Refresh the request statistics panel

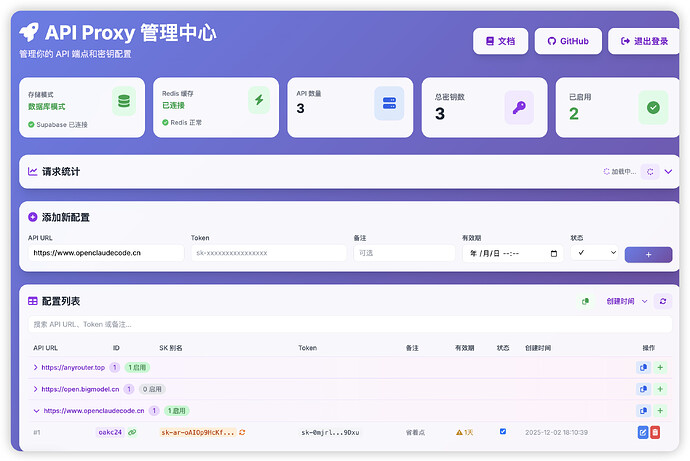[650, 172]
